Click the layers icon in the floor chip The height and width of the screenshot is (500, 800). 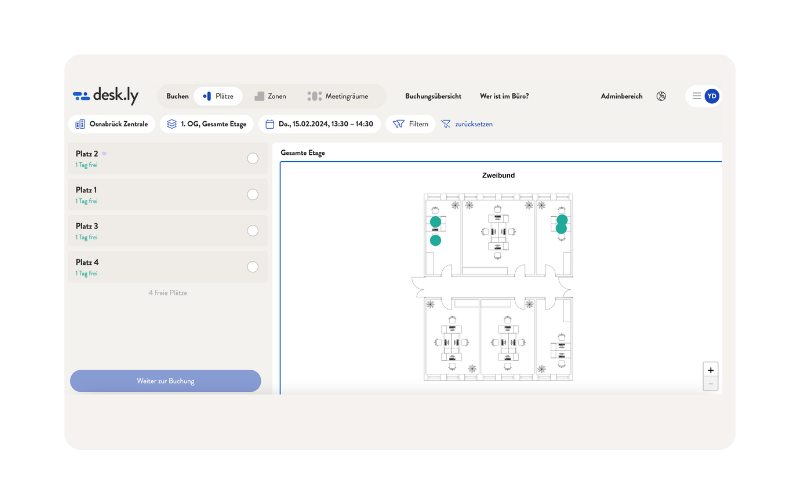(171, 124)
